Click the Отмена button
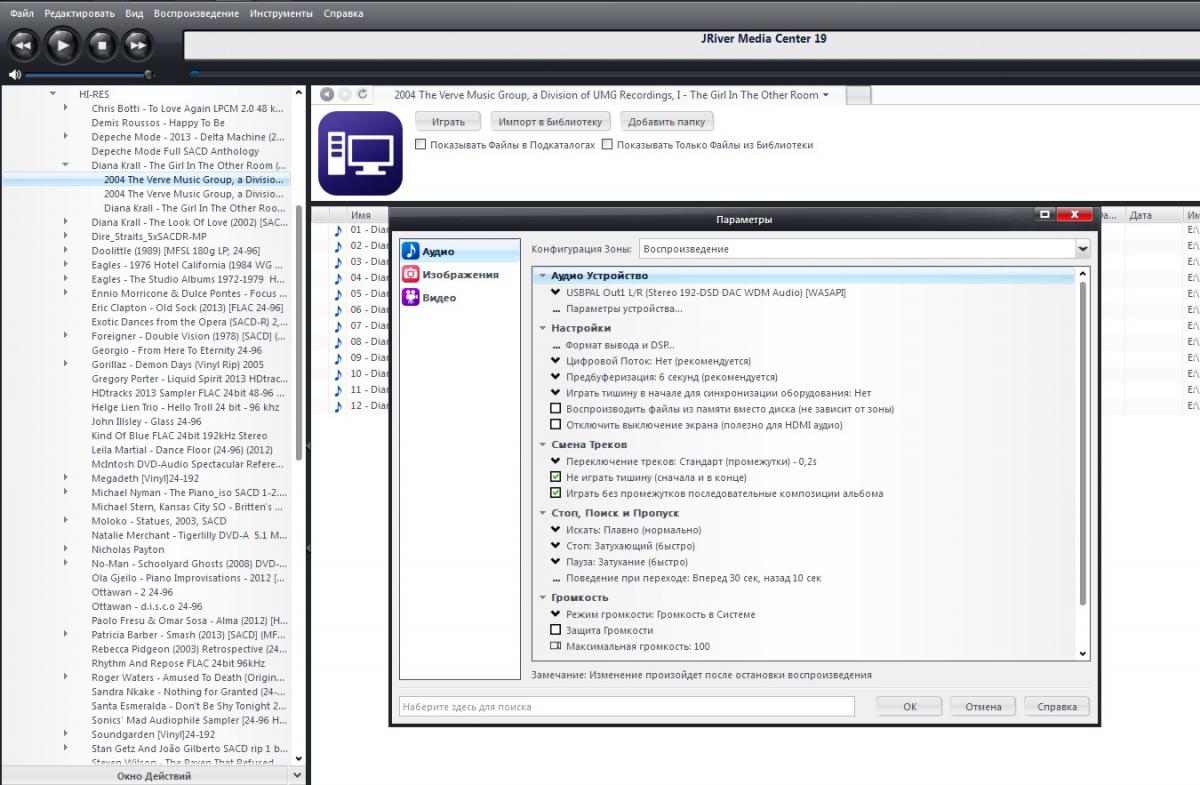Image resolution: width=1200 pixels, height=785 pixels. [x=983, y=706]
